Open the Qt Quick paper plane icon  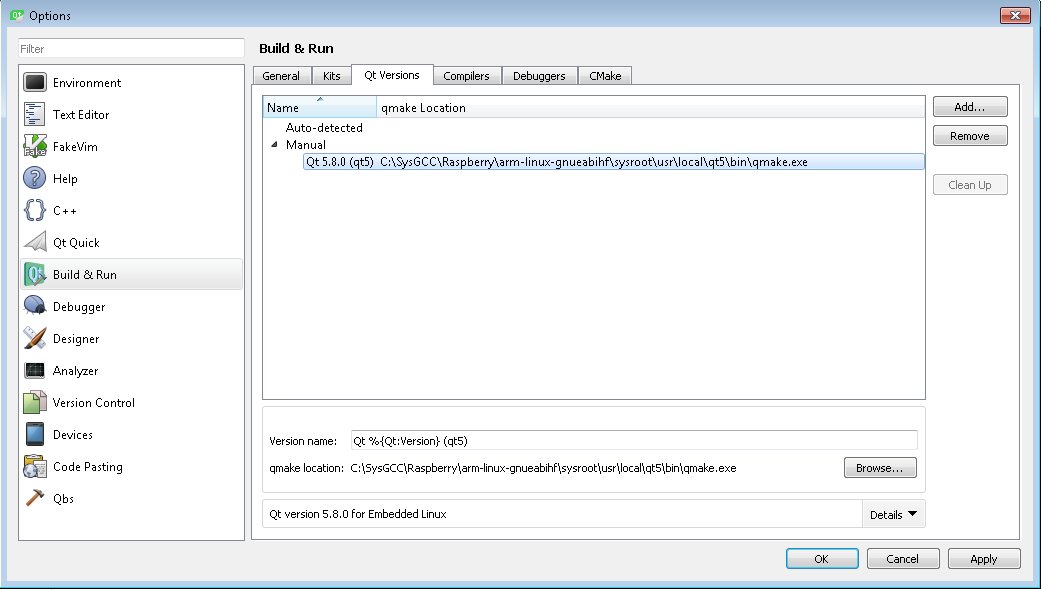tap(35, 242)
